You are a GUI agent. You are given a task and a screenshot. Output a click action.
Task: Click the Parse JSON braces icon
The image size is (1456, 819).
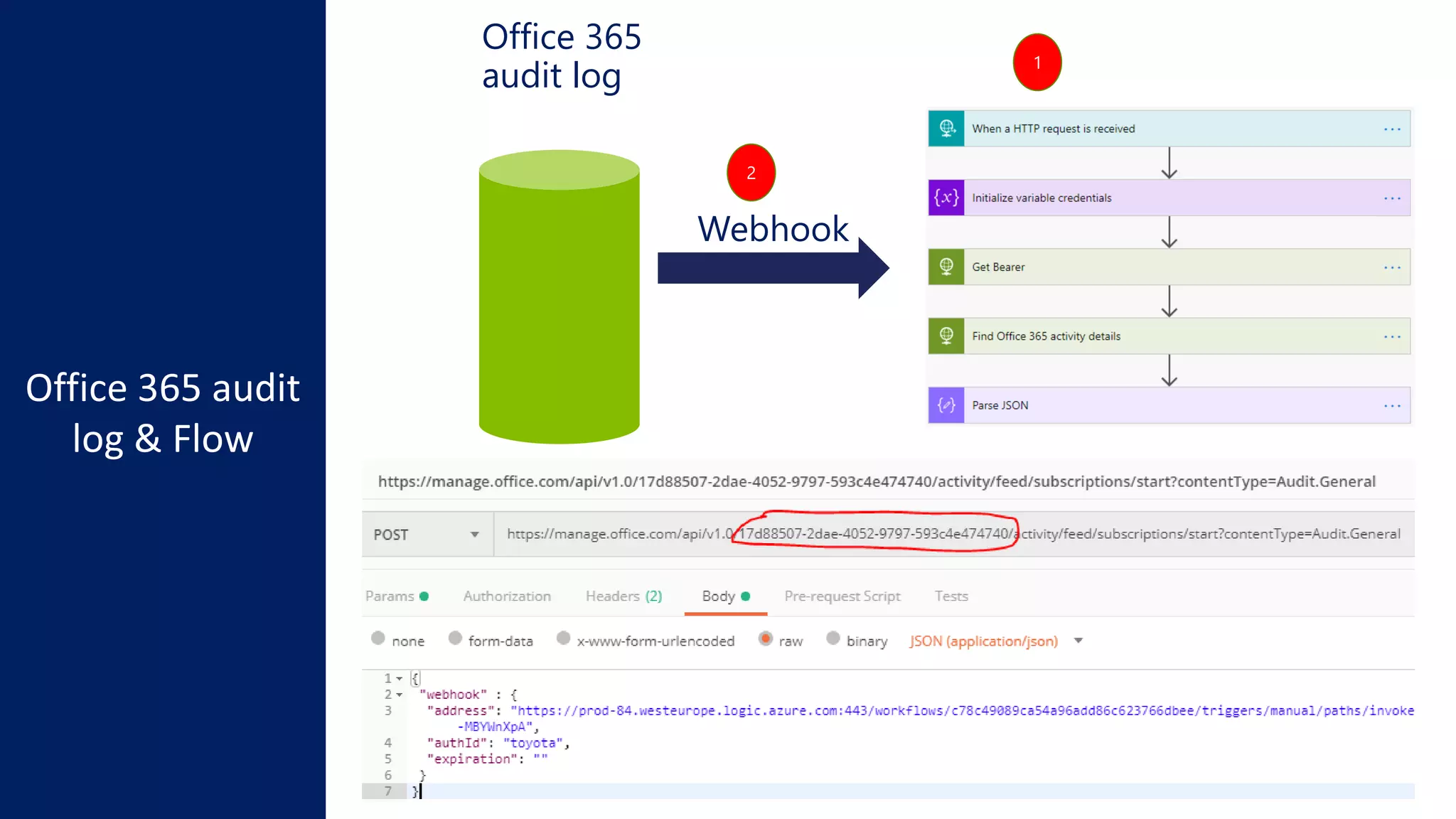click(946, 405)
